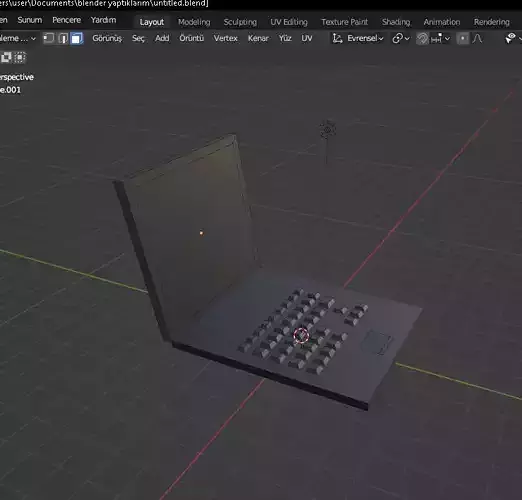Switch to the Shading workspace tab

396,22
